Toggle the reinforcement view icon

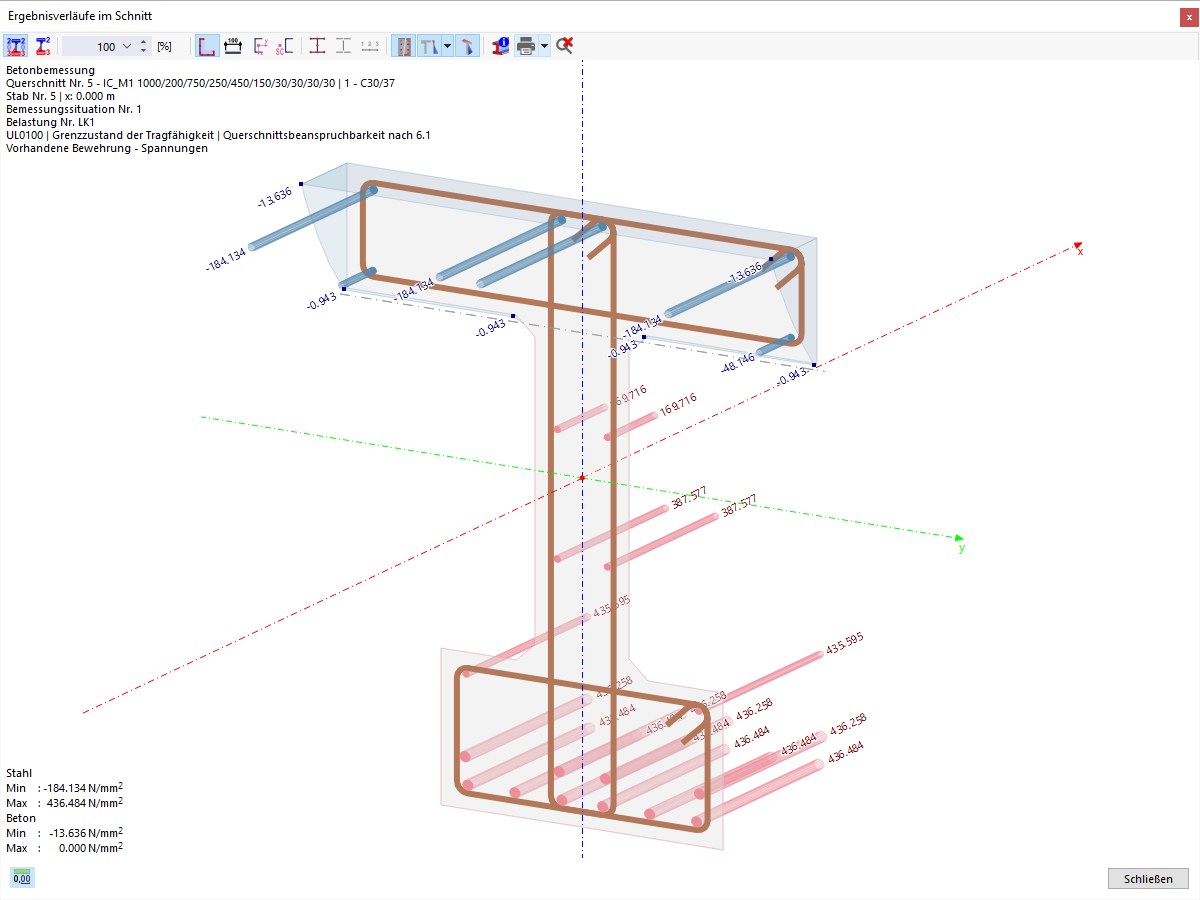[x=404, y=46]
